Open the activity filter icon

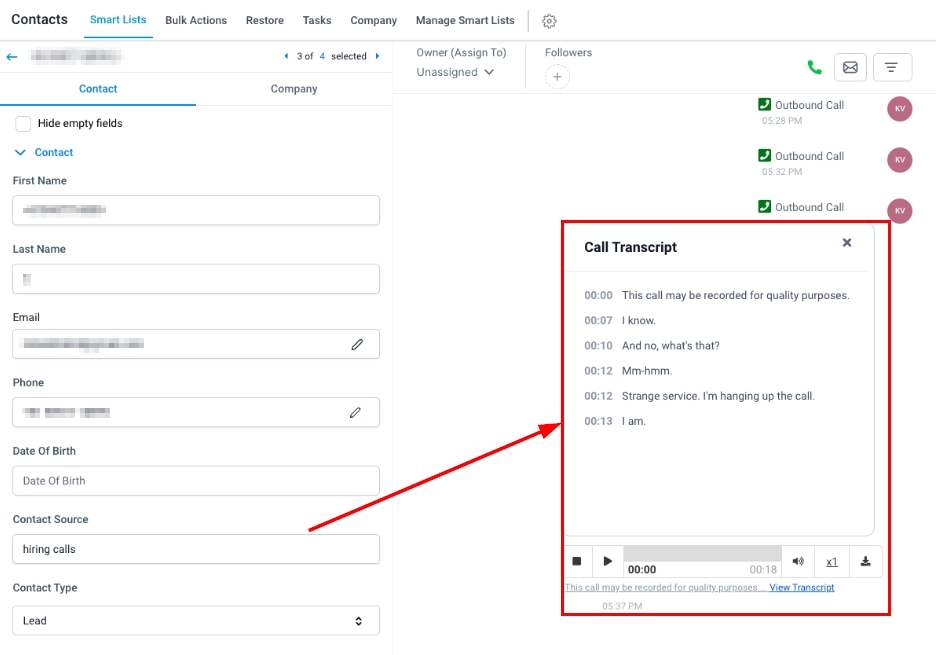coord(892,68)
